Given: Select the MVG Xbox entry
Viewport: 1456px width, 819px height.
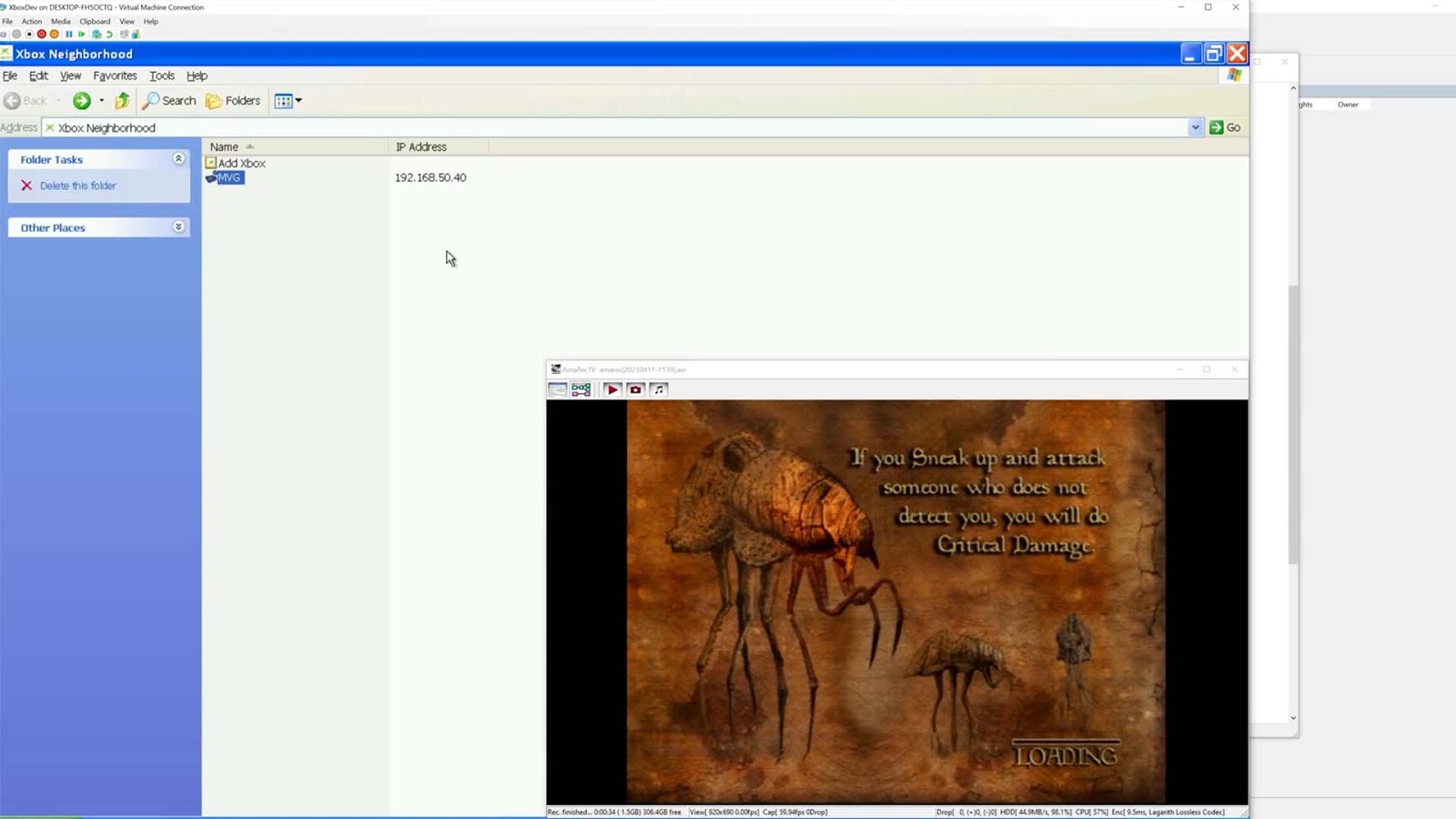Looking at the screenshot, I should [225, 177].
